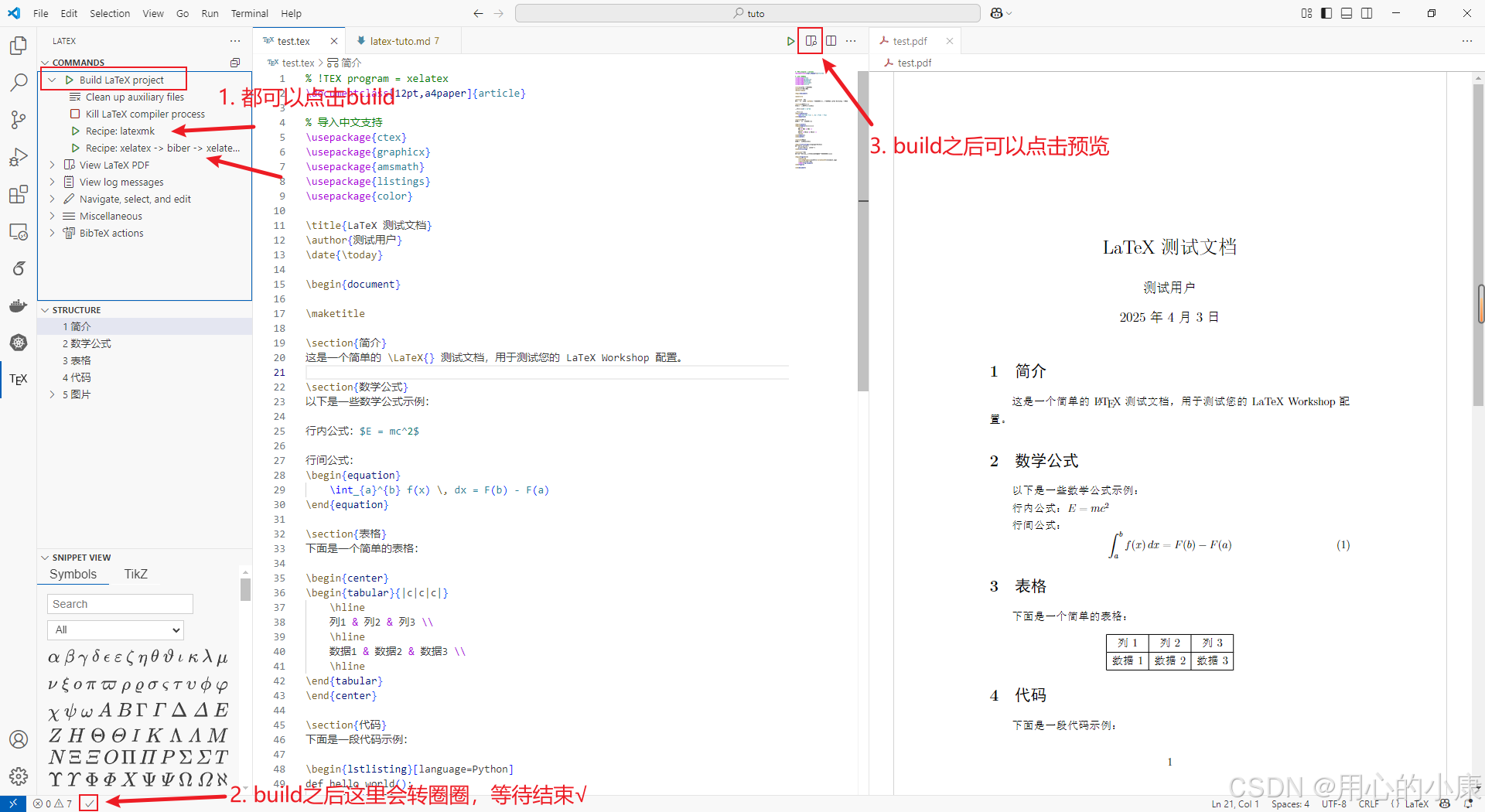
Task: Open LaTeX sidebar More Actions ellipsis
Action: [235, 41]
